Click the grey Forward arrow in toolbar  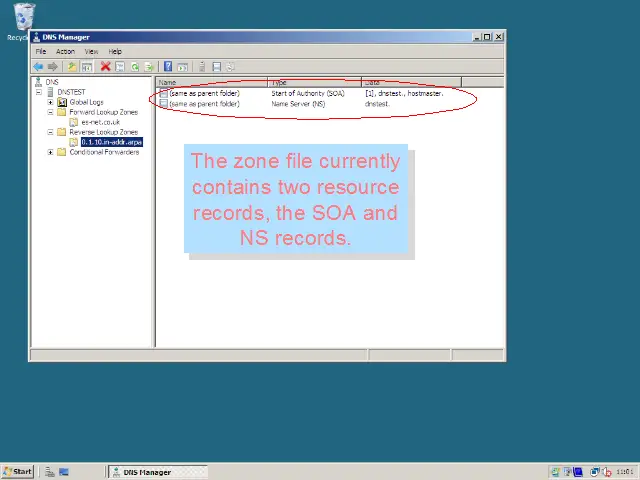pos(53,67)
